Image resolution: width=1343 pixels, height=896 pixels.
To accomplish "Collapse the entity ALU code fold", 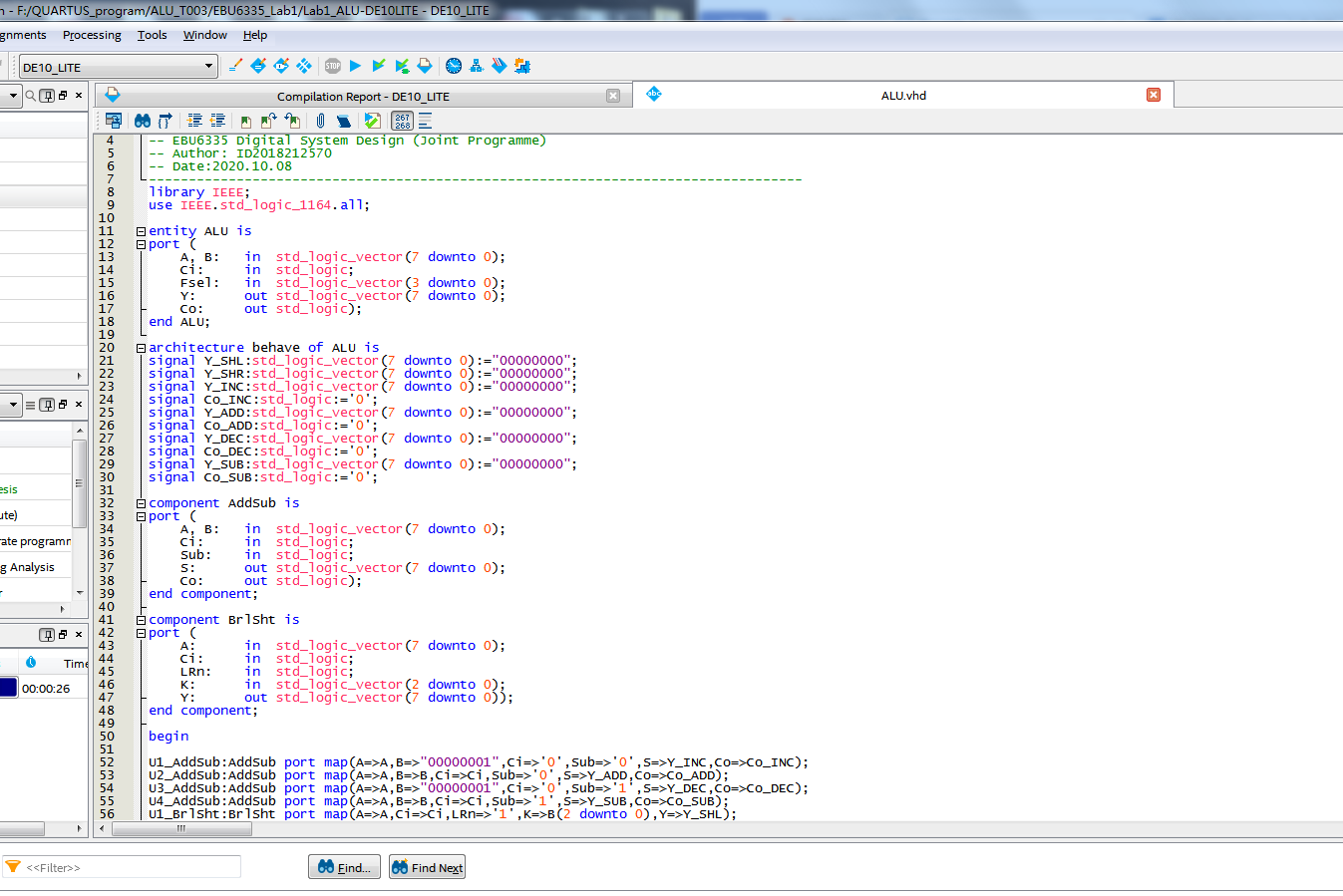I will click(x=141, y=231).
